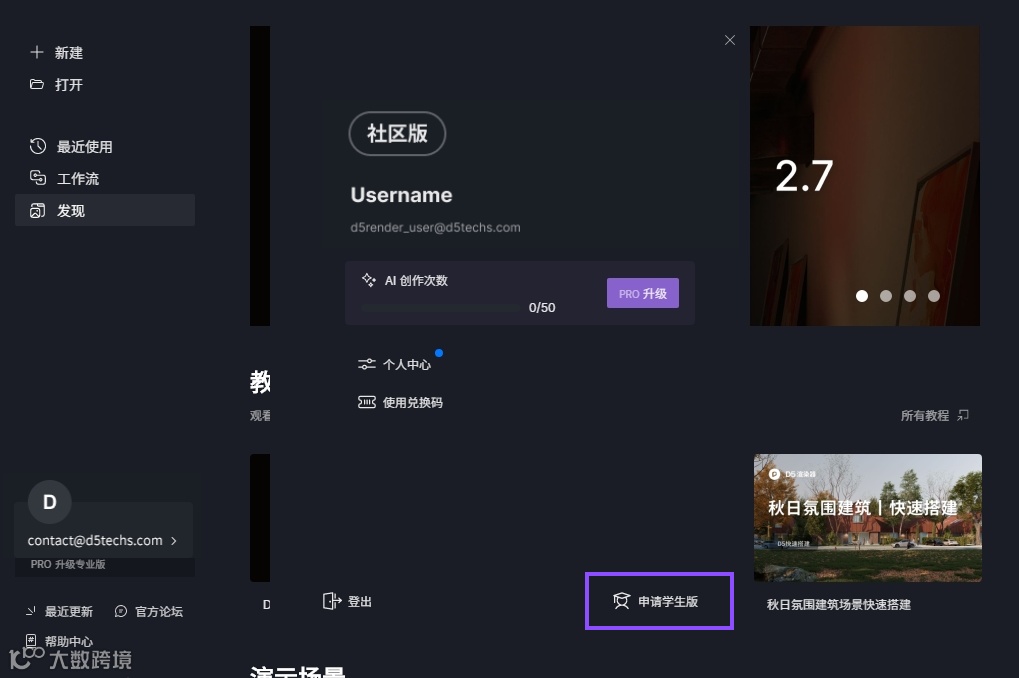Click 登出 log out
The width and height of the screenshot is (1019, 678).
click(x=348, y=601)
